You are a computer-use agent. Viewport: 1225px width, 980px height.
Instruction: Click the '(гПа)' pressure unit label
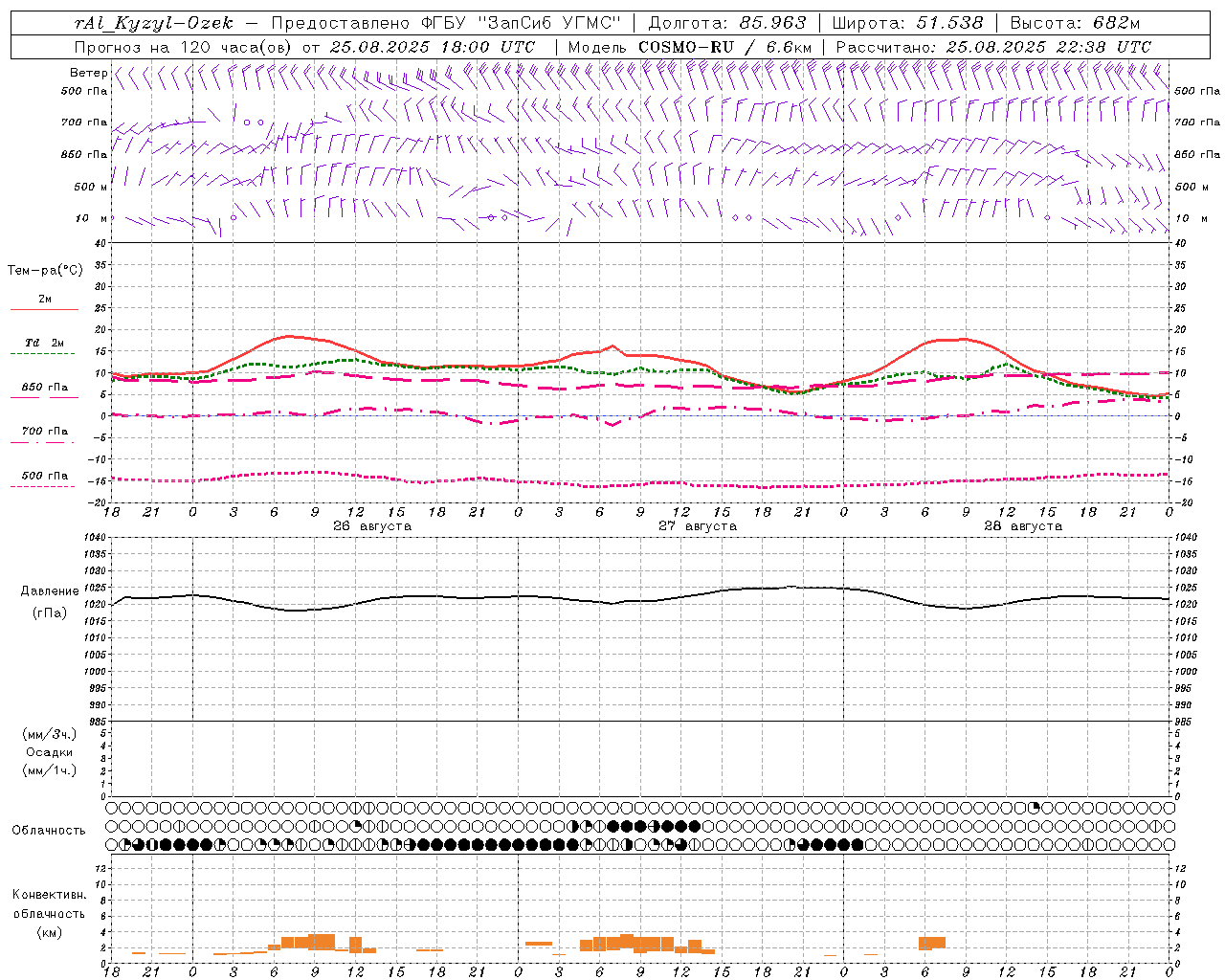coord(50,613)
